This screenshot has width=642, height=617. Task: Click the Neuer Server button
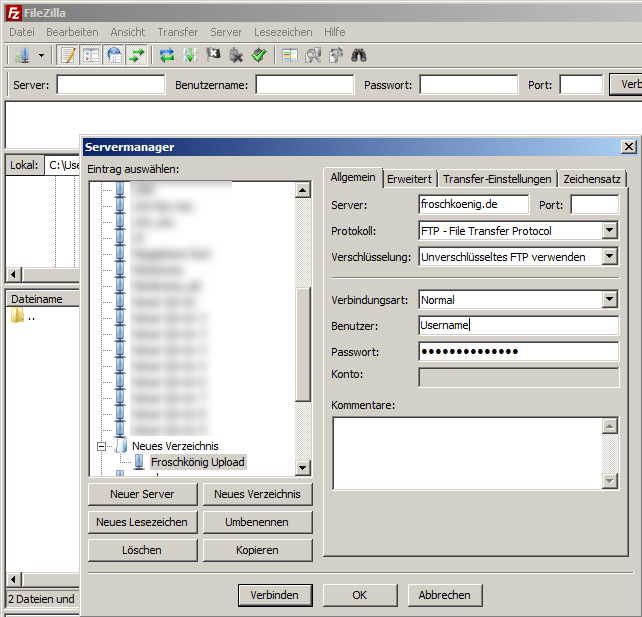tap(141, 494)
